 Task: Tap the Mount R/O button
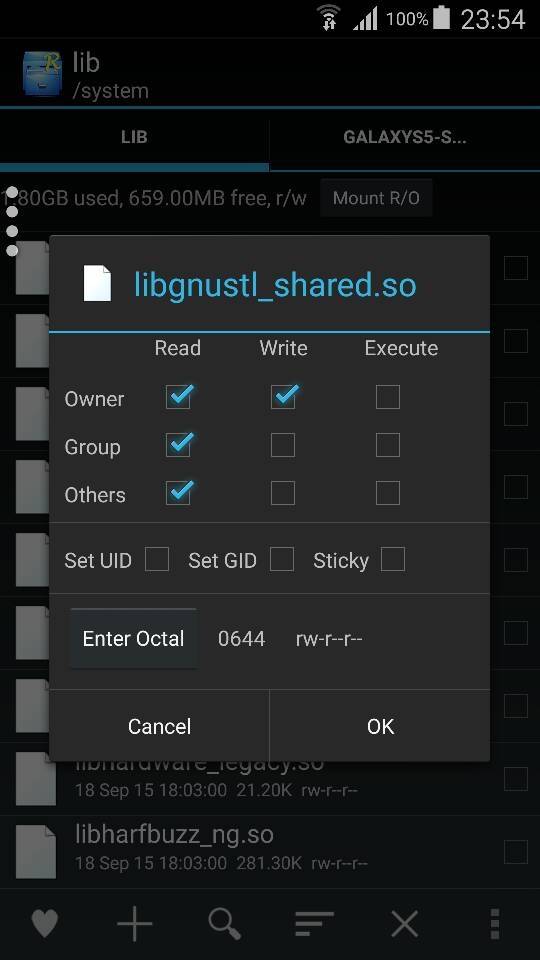(376, 198)
